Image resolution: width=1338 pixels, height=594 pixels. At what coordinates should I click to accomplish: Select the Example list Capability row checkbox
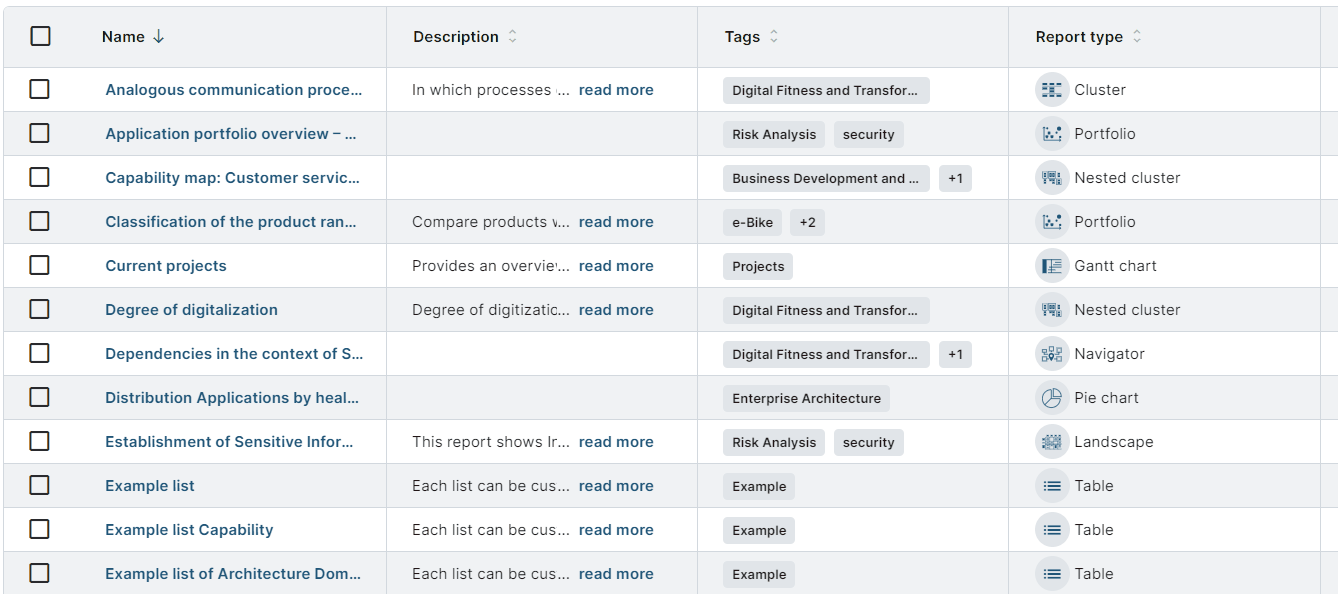(39, 530)
